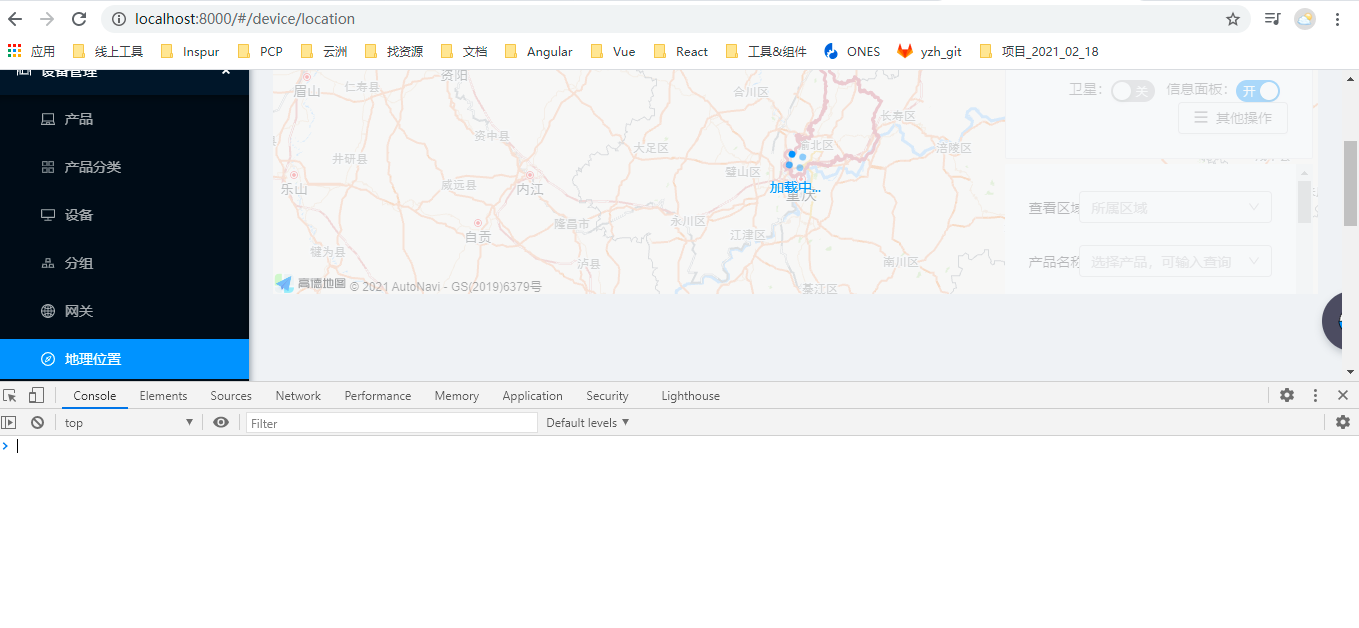
Task: Open the Default levels dropdown
Action: pos(586,422)
